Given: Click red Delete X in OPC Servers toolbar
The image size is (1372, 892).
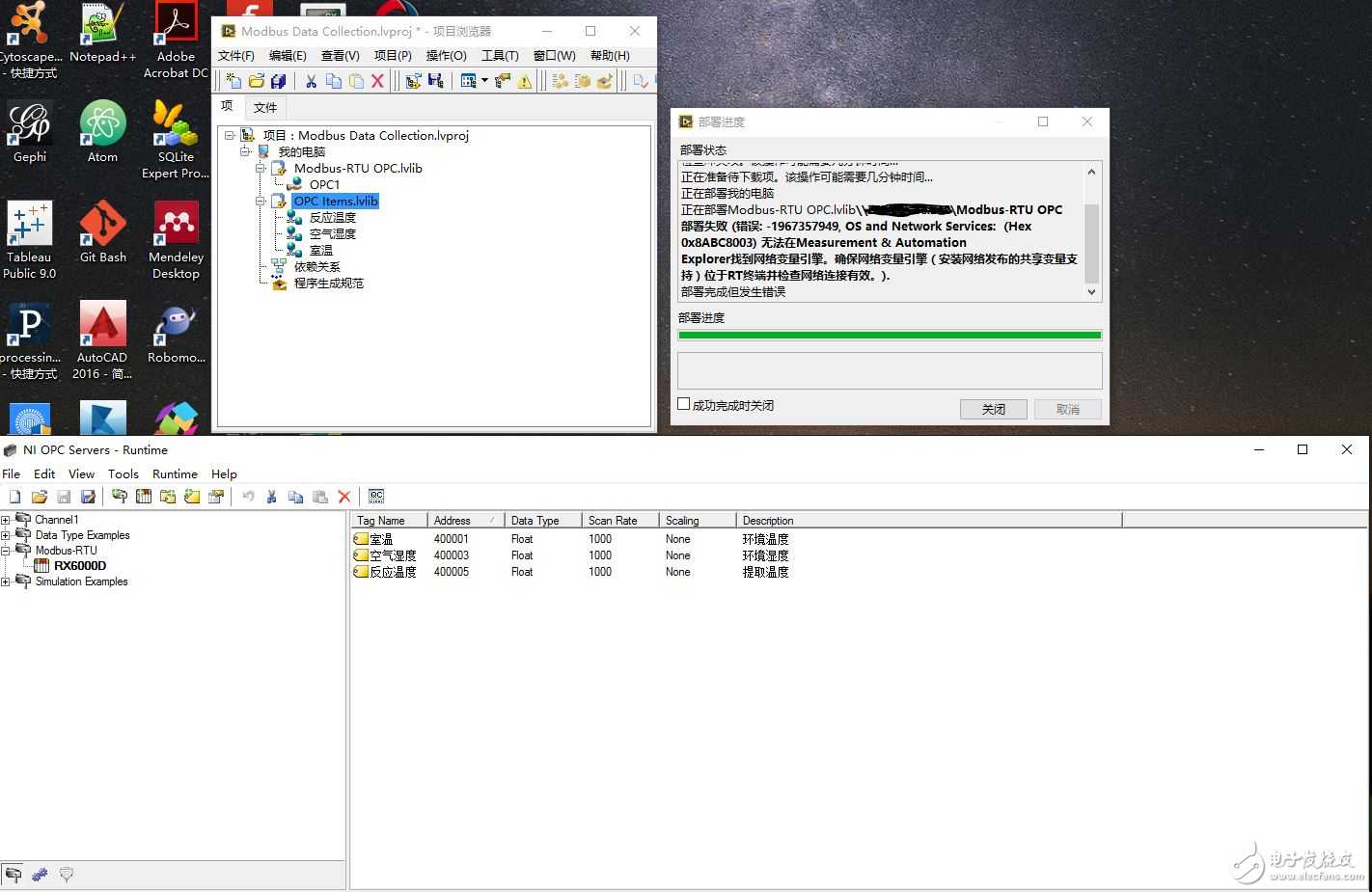Looking at the screenshot, I should 344,497.
